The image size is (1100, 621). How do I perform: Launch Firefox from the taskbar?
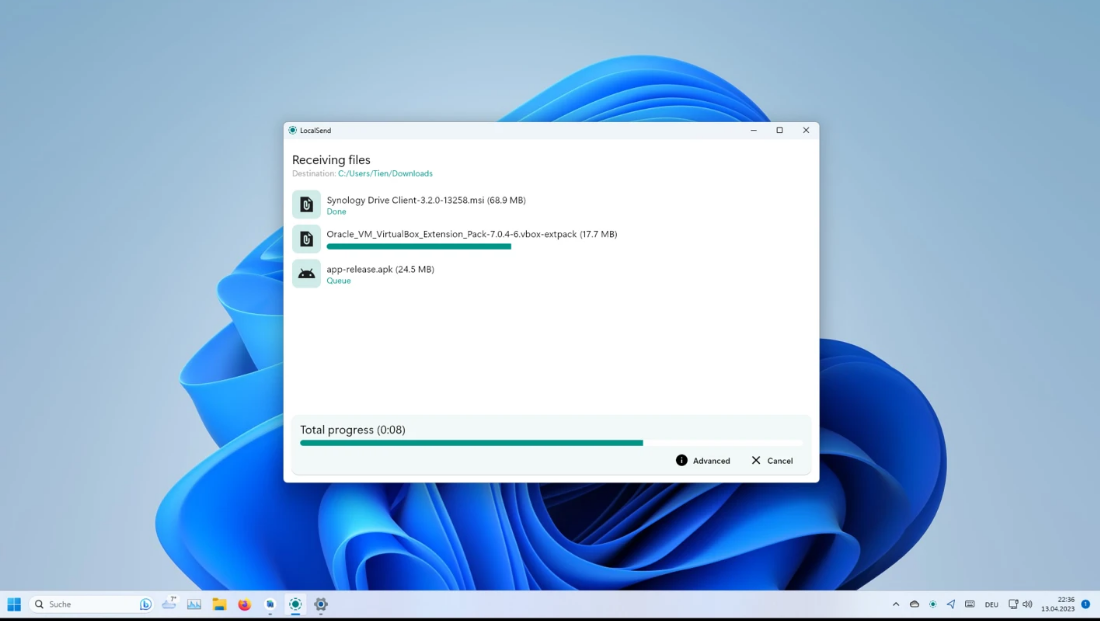244,604
